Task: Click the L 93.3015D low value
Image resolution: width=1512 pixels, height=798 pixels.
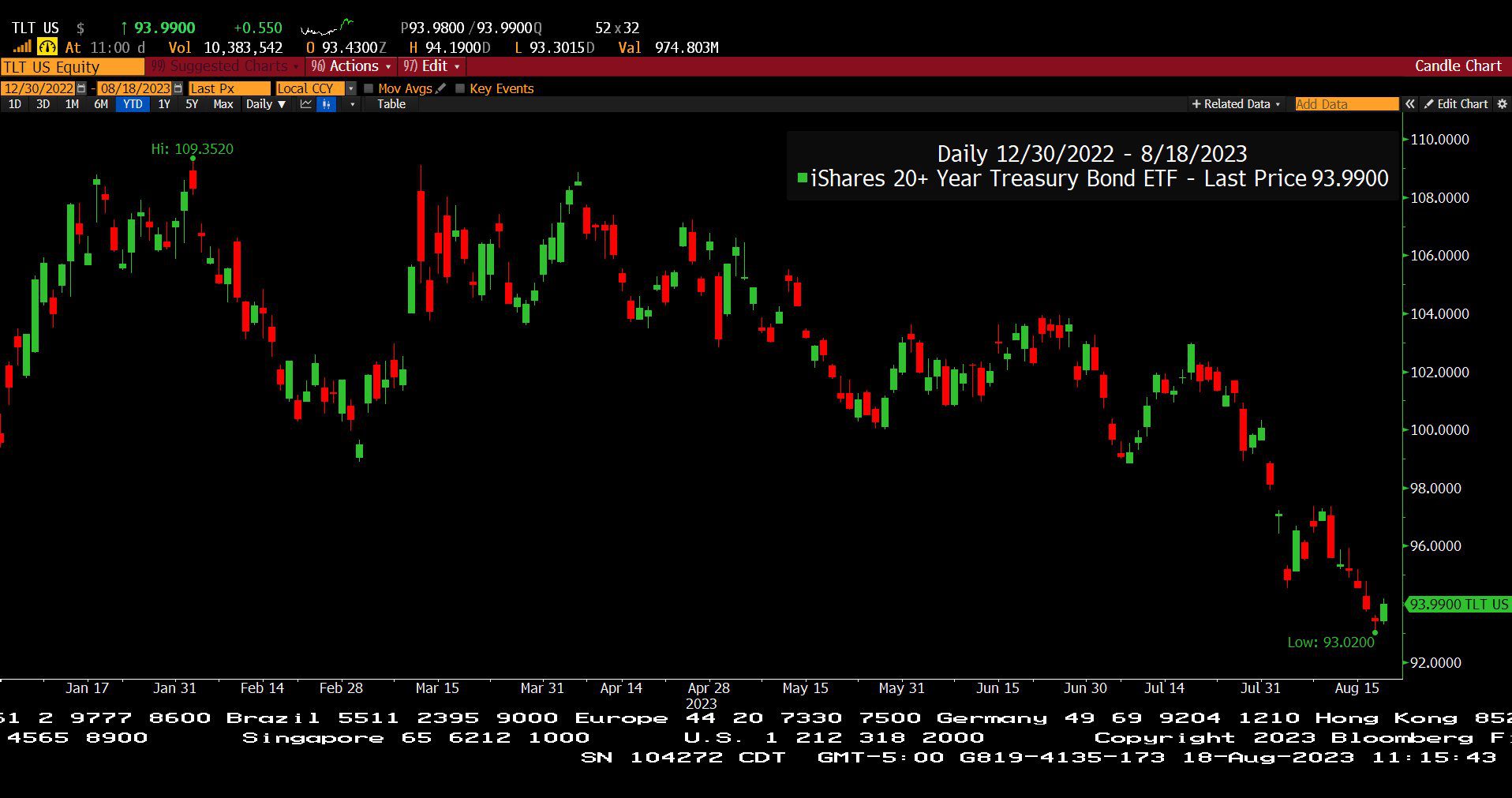Action: pos(554,47)
